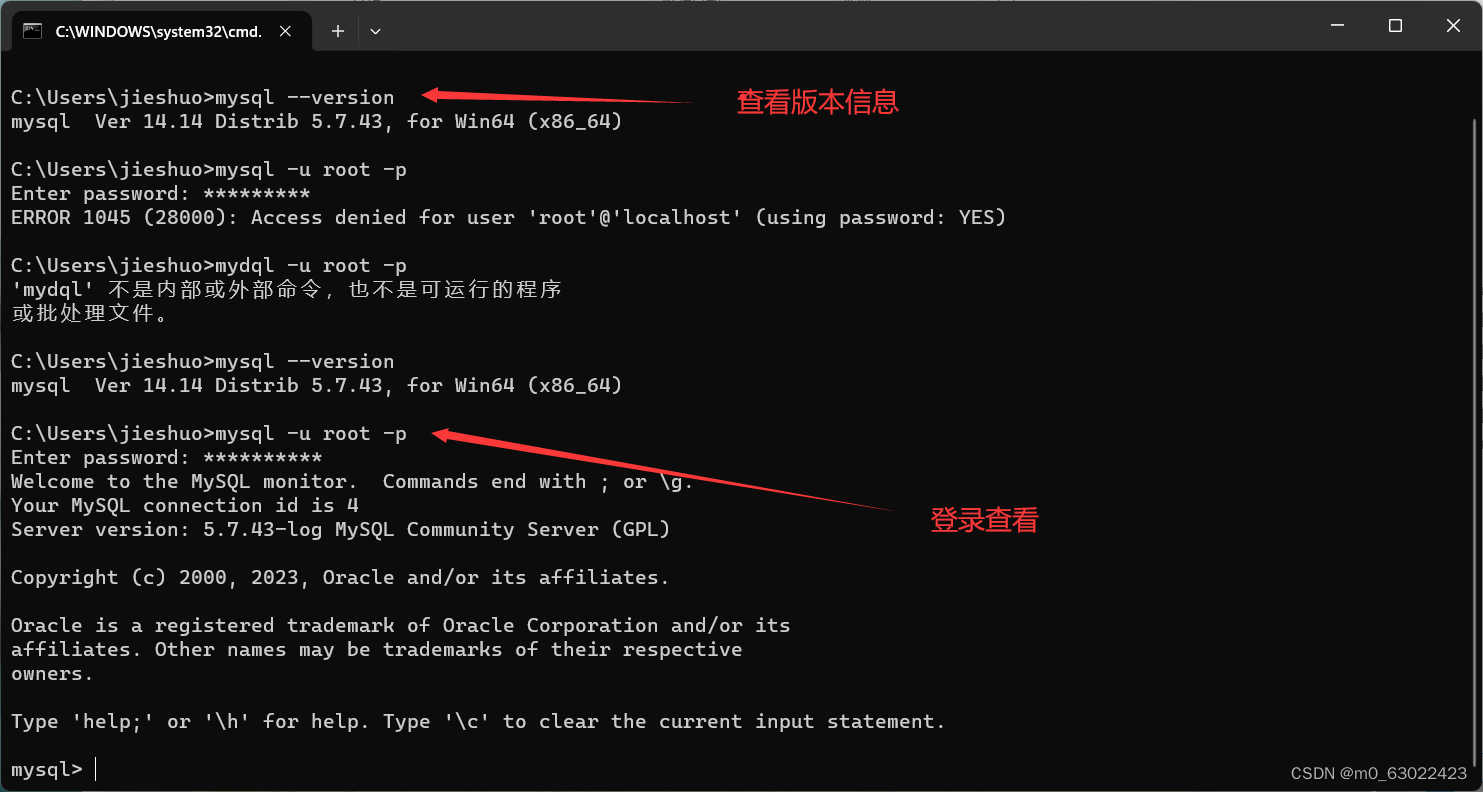Select the ERROR 1045 Access denied message
Screen dimensions: 1483x792
[508, 217]
